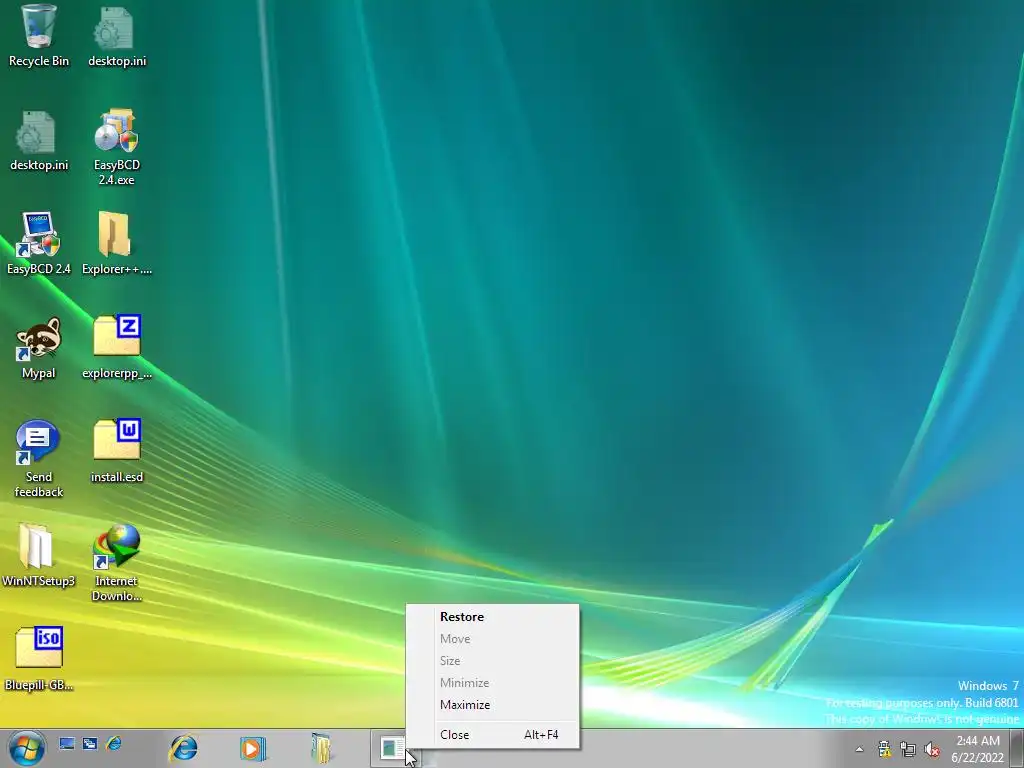Select the EasyBCD 2.4.exe installer icon

[x=117, y=147]
